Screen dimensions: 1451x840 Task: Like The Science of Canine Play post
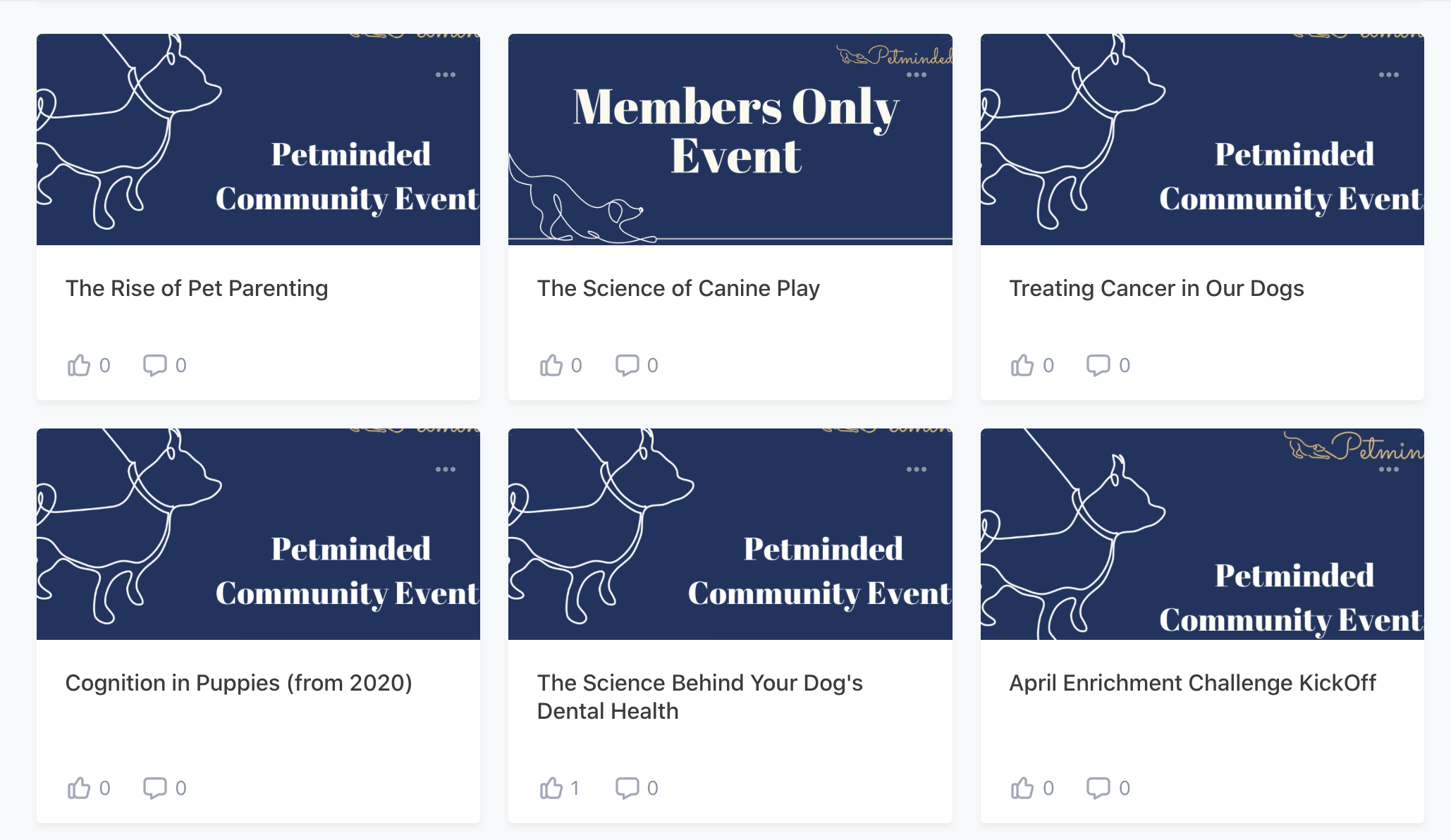click(x=551, y=365)
